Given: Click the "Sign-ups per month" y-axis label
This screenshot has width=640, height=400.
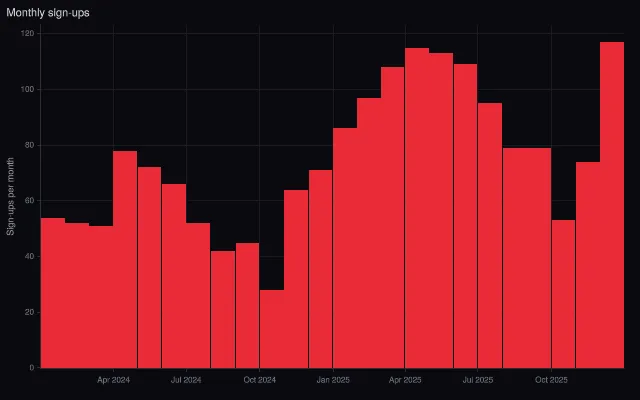Looking at the screenshot, I should click(11, 196).
